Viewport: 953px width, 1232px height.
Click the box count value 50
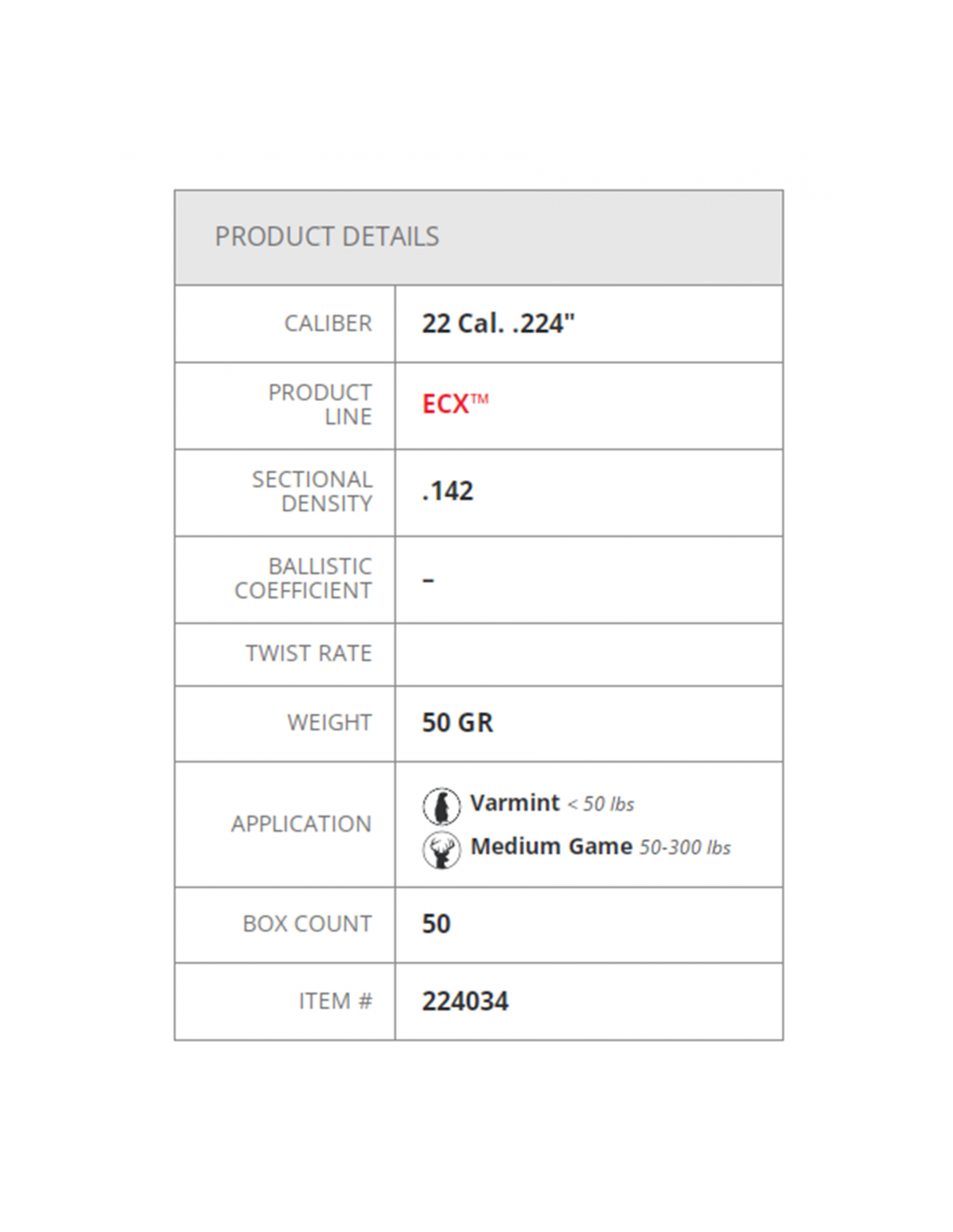[x=436, y=924]
